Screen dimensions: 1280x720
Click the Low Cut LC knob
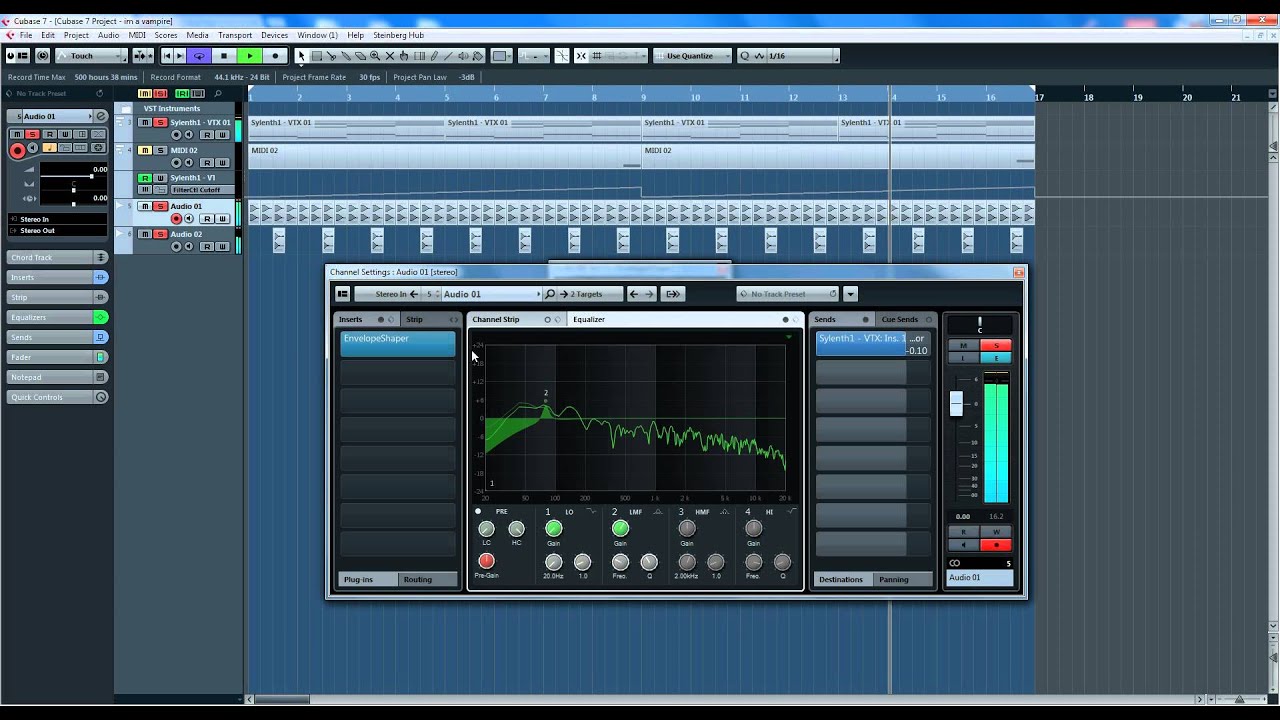pos(486,529)
